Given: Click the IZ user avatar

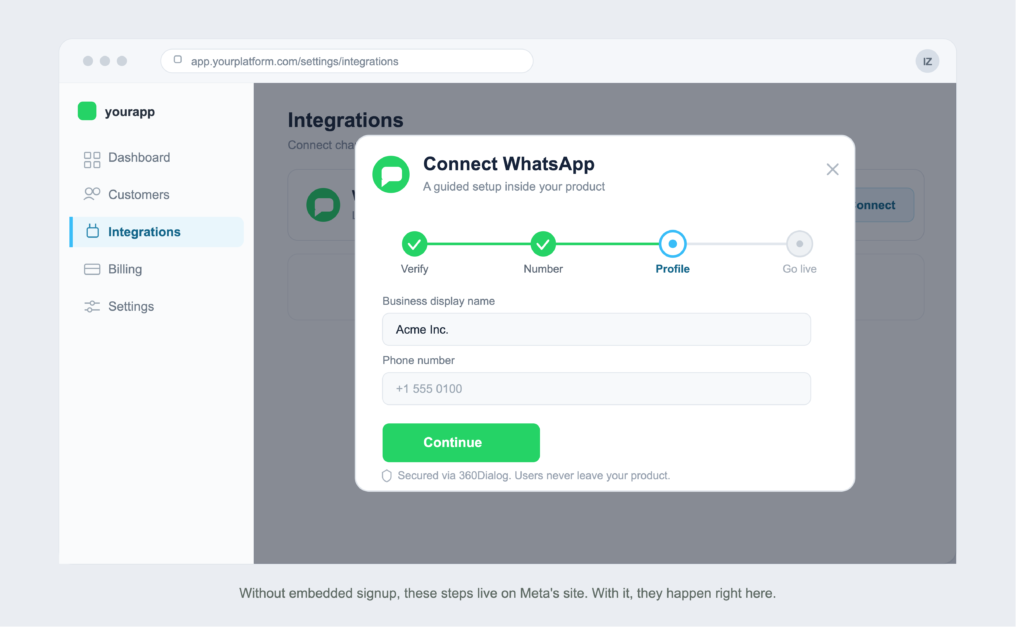Looking at the screenshot, I should click(935, 62).
